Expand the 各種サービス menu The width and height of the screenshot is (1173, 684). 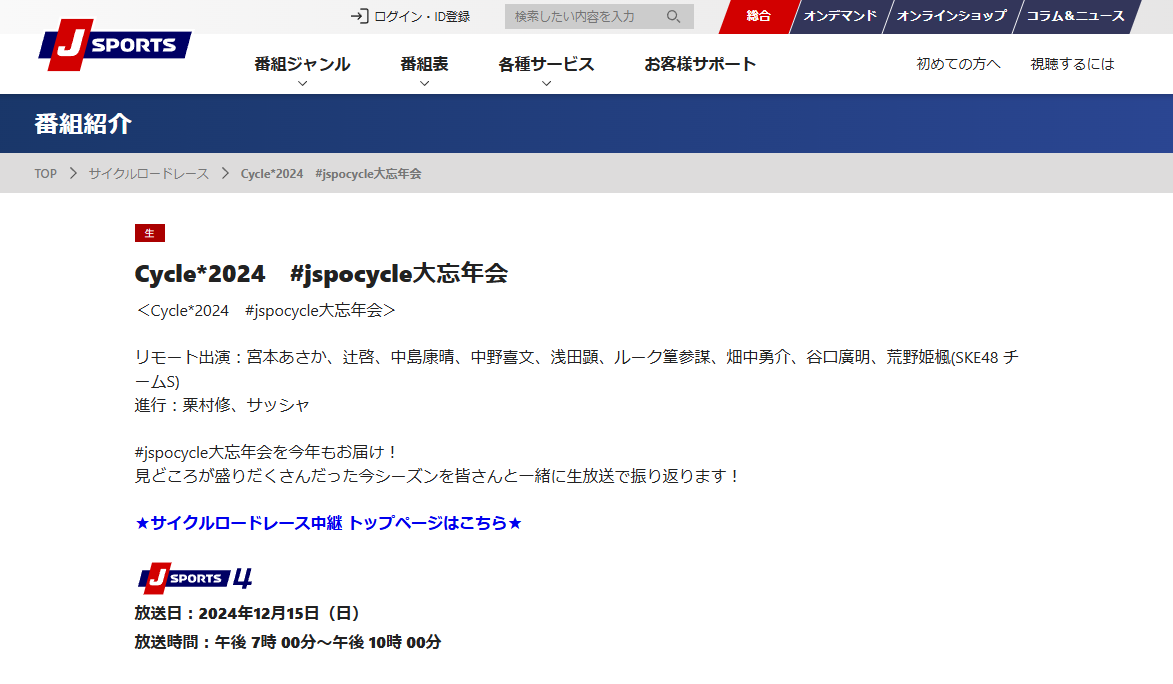pos(546,64)
